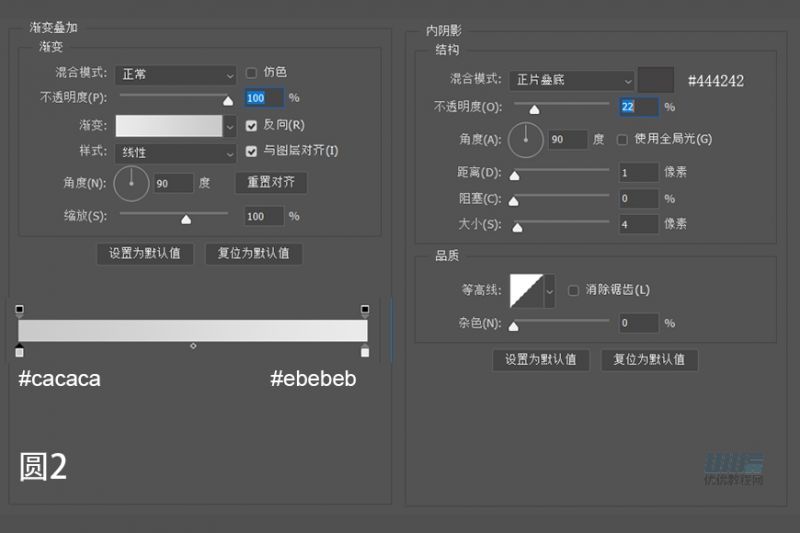Click the inner shadow 距离 value field
This screenshot has width=800, height=533.
click(x=638, y=173)
